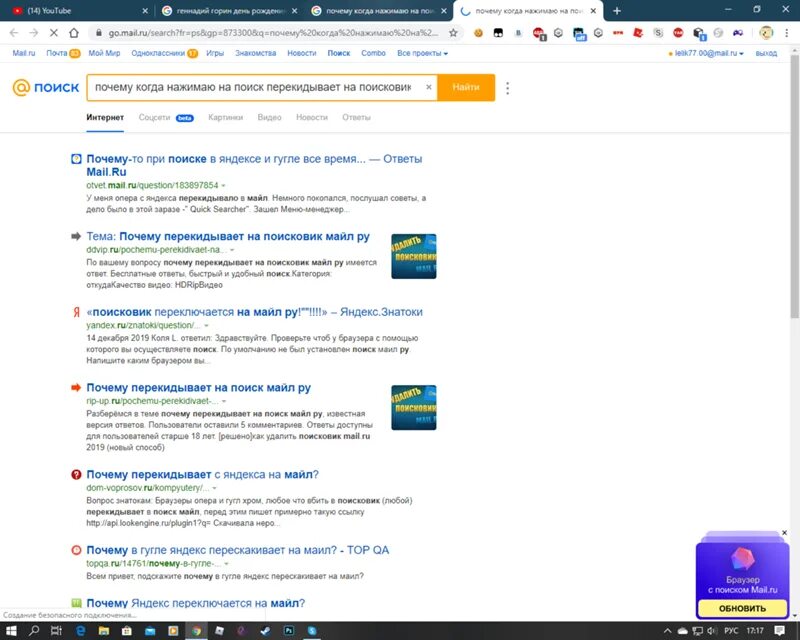Click the orange Найти button

tap(466, 87)
